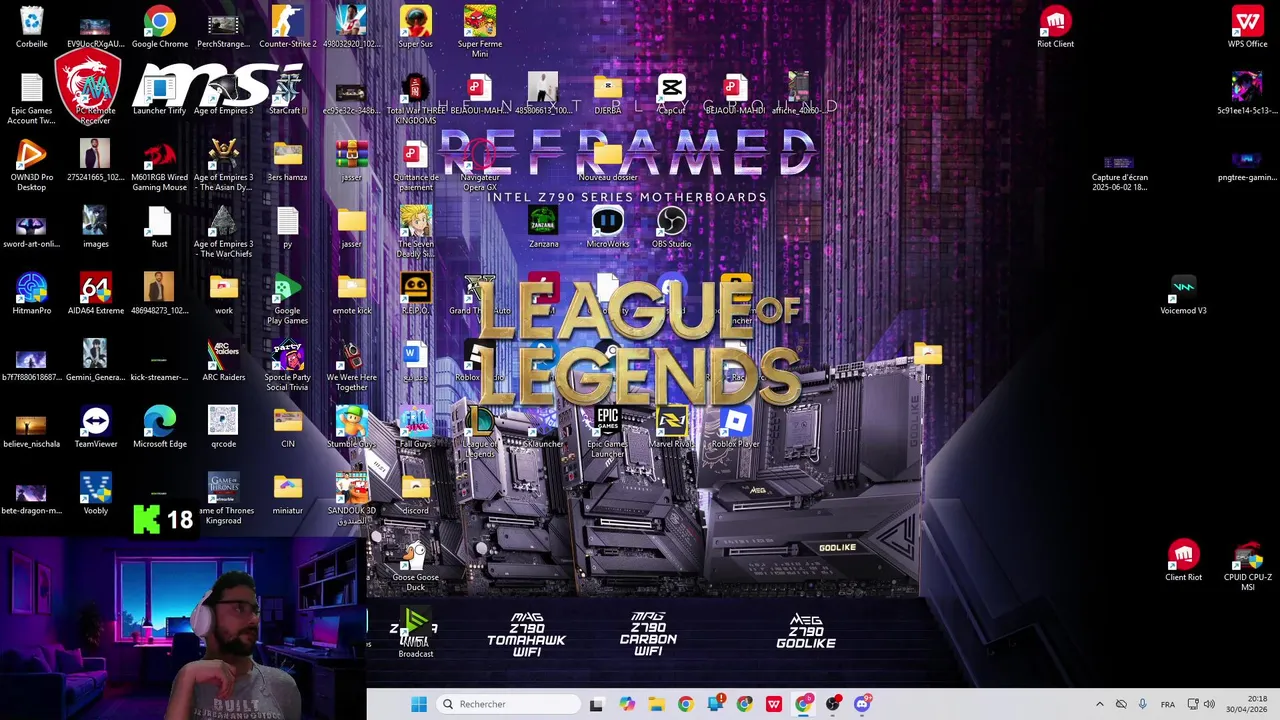Open Copilot from the taskbar
The height and width of the screenshot is (720, 1280).
627,704
